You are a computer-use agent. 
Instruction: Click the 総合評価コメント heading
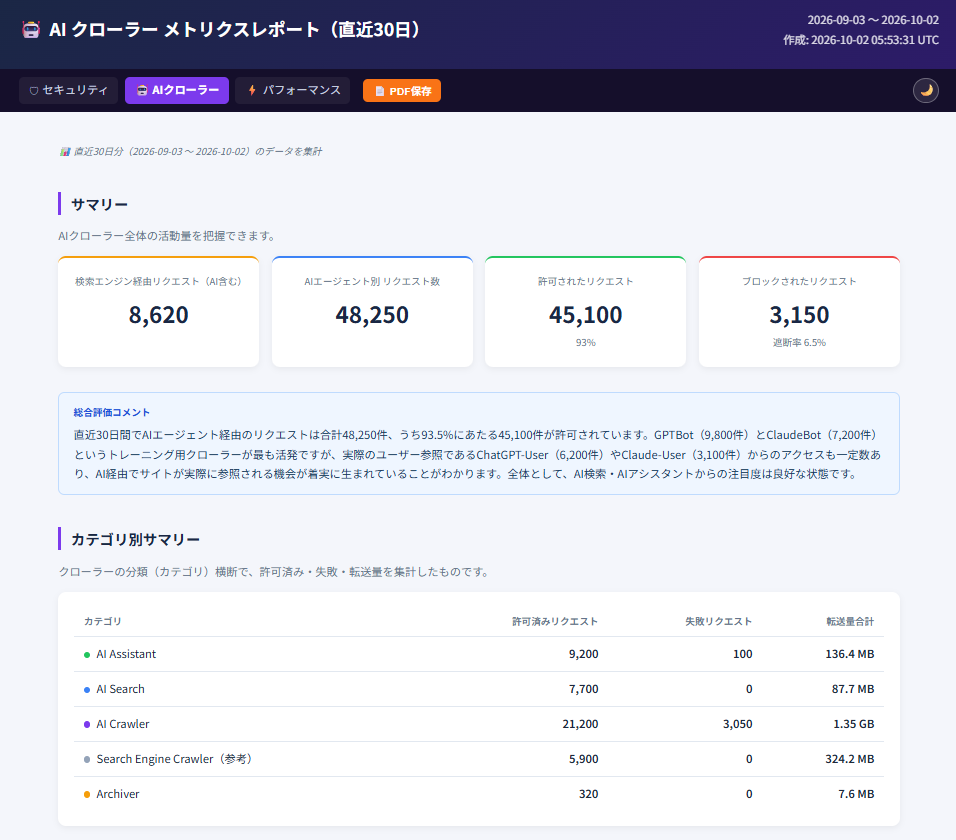[112, 412]
